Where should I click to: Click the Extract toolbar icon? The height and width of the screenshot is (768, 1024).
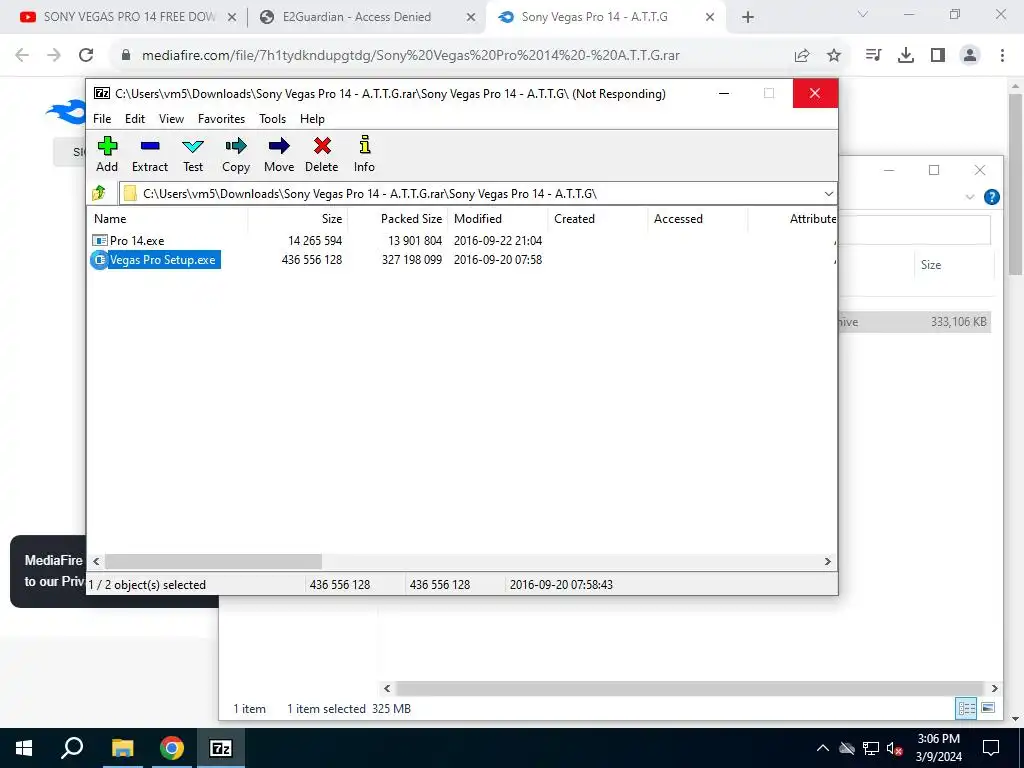[150, 155]
